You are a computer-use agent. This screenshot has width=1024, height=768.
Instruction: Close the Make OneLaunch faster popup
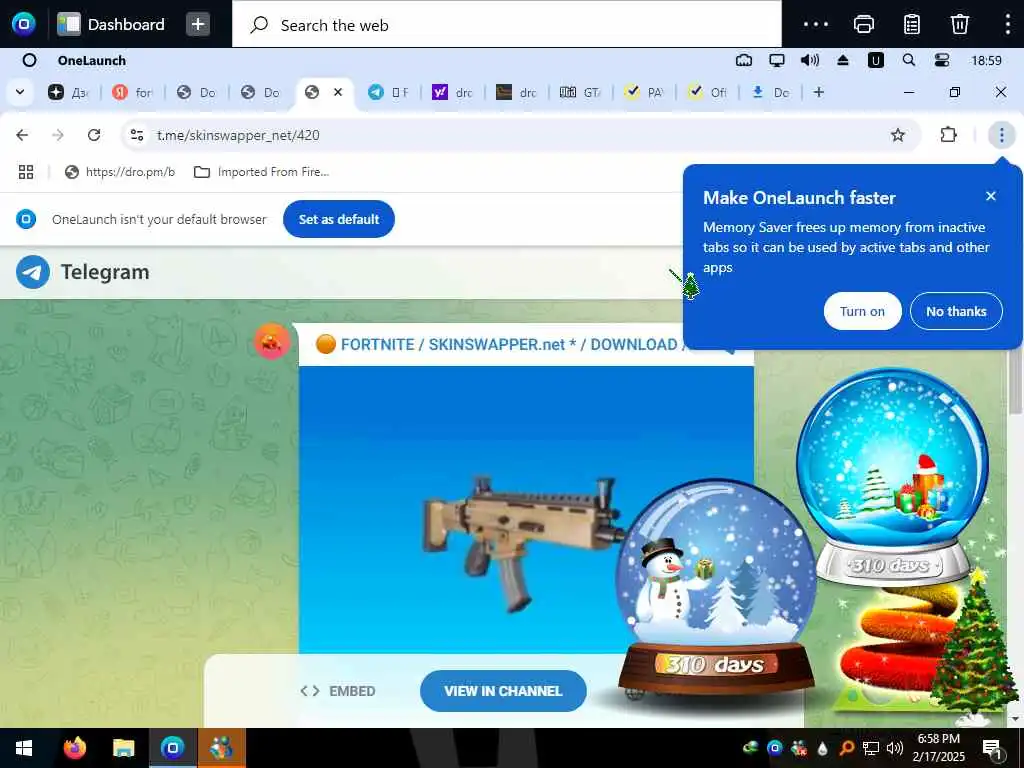pyautogui.click(x=991, y=196)
